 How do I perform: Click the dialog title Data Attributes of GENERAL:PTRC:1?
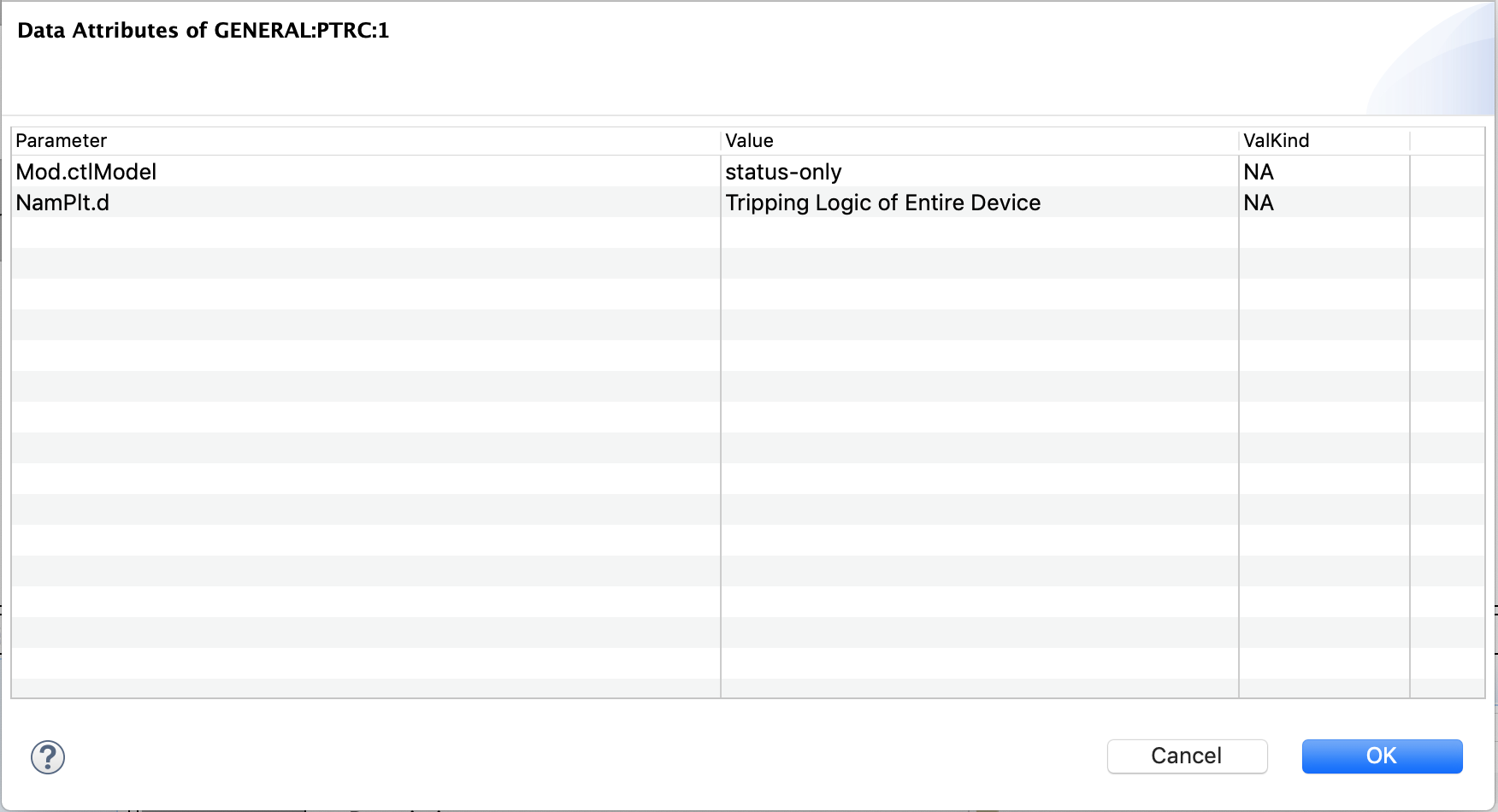coord(203,31)
